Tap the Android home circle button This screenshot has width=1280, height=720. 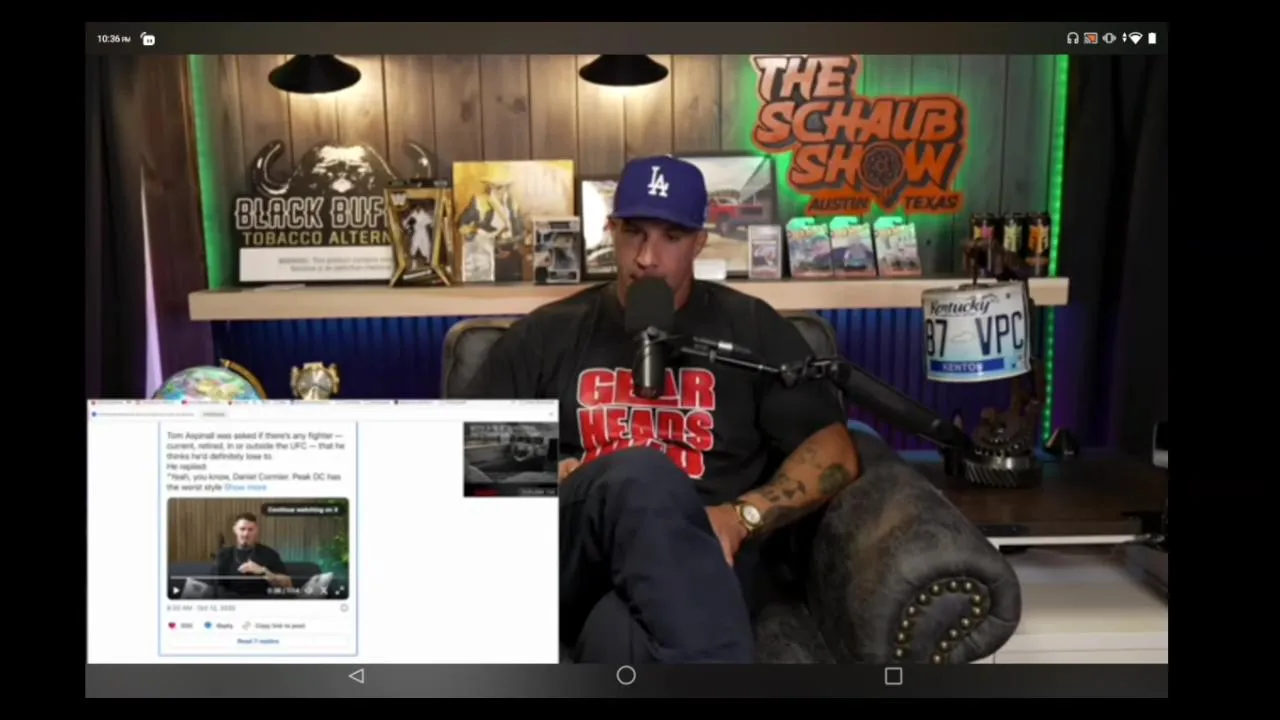(x=626, y=676)
